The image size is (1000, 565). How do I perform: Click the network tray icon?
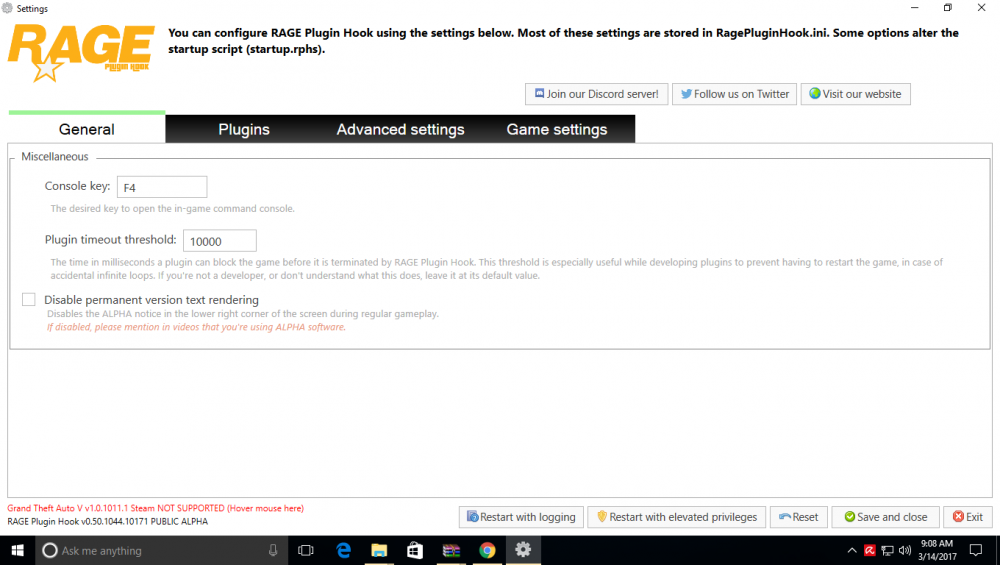(x=887, y=550)
